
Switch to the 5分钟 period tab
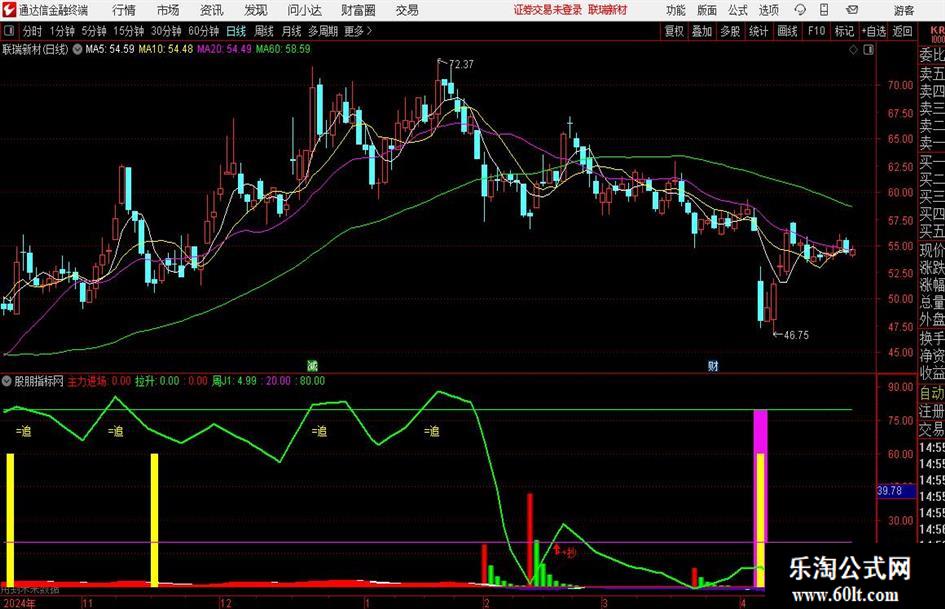(x=94, y=31)
